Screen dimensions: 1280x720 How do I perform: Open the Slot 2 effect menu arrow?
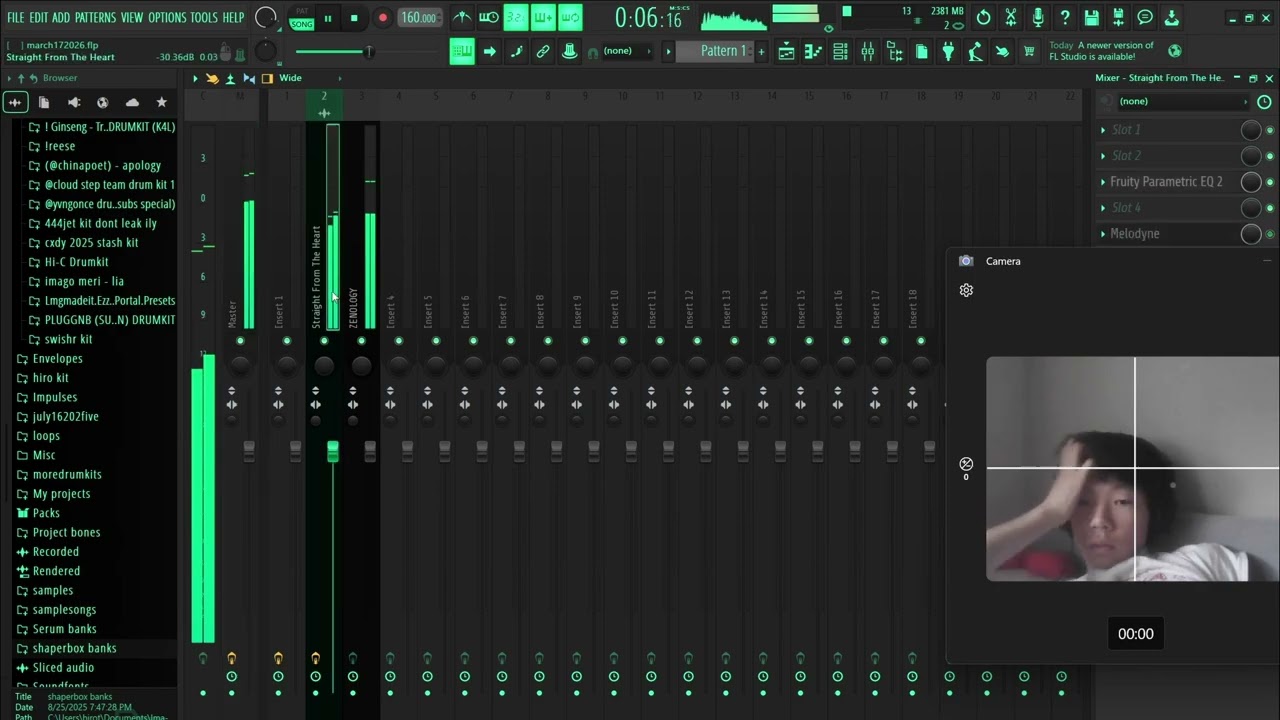1103,156
